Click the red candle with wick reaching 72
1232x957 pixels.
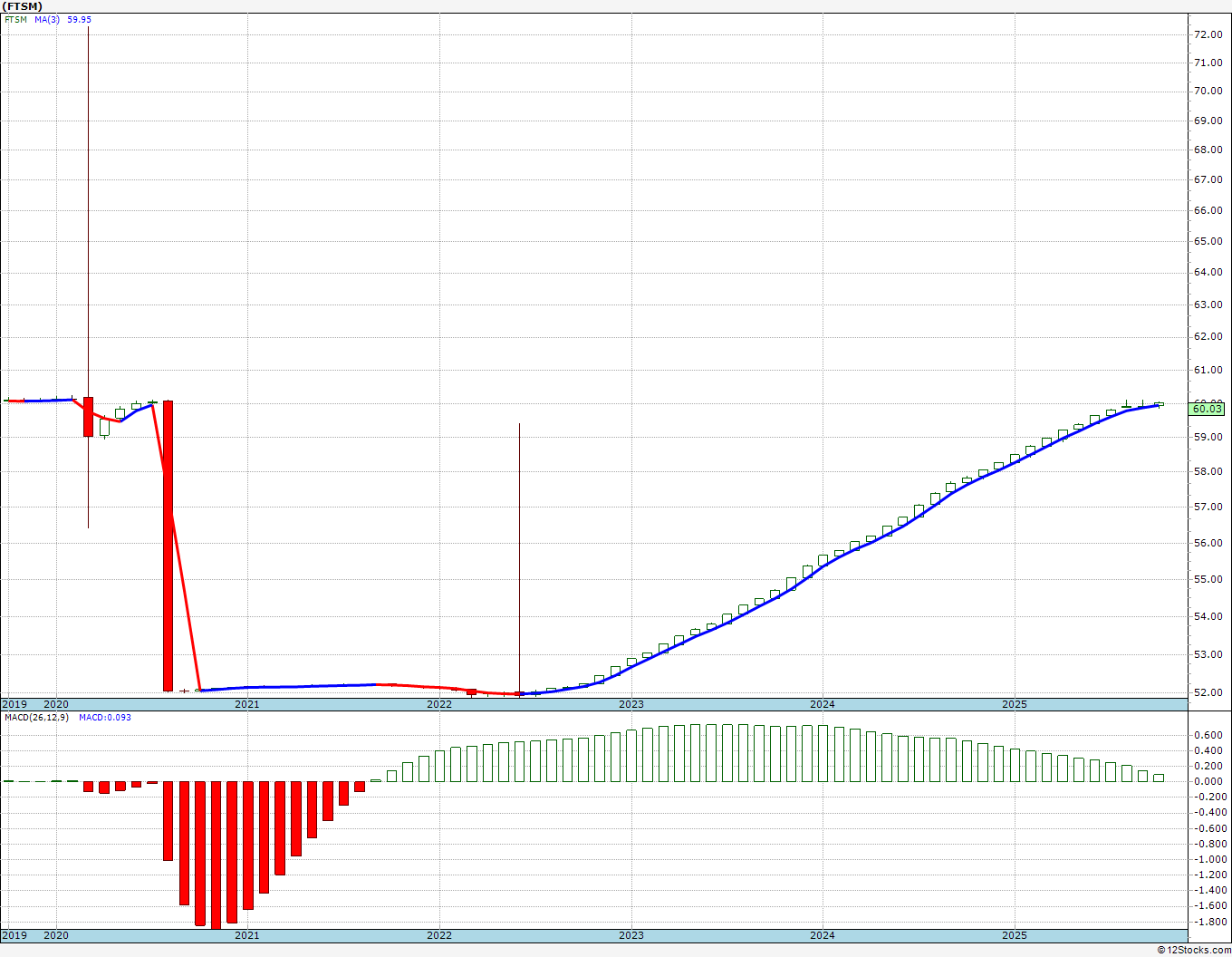coord(88,417)
